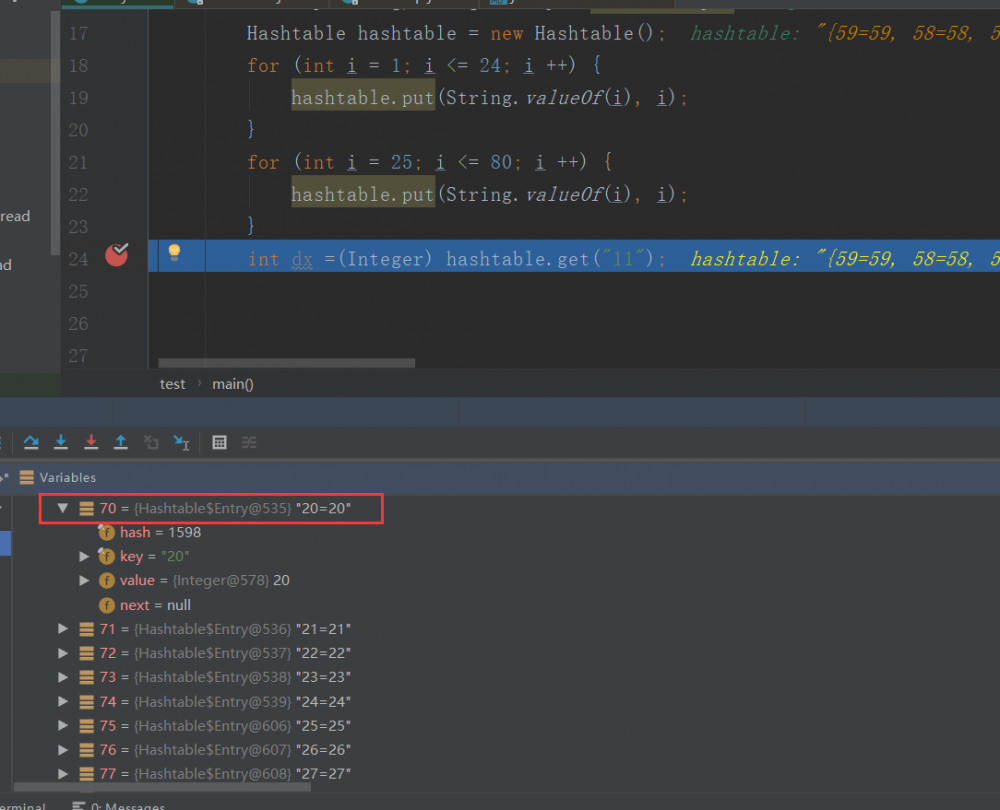Click the Variables panel icon
The height and width of the screenshot is (810, 1000).
pos(27,477)
